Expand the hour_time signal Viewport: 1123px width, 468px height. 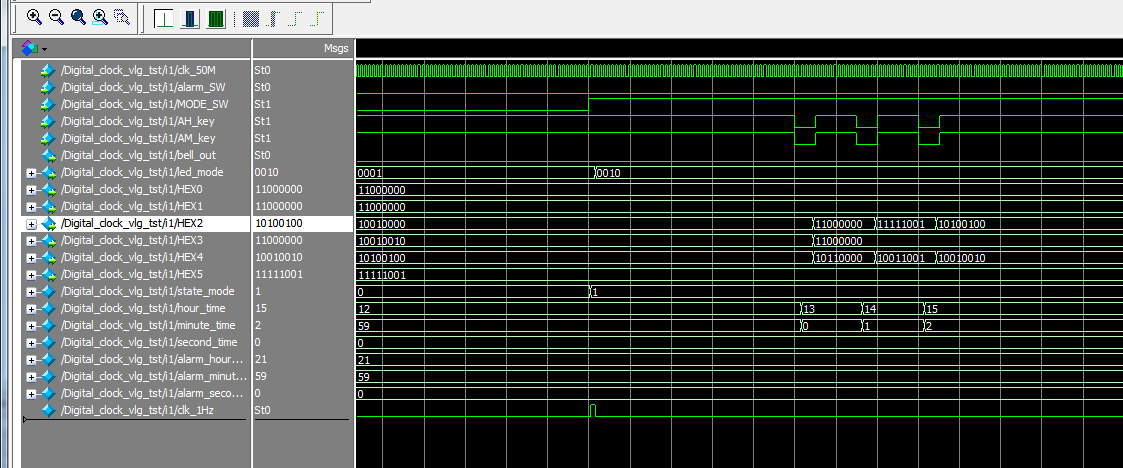coord(32,309)
